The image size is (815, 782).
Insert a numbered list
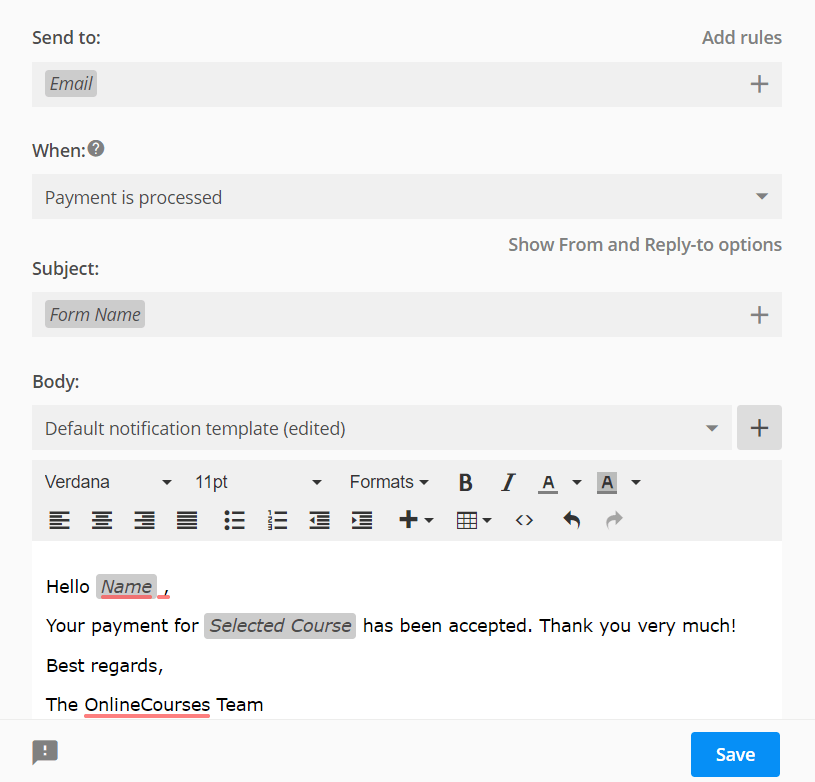pyautogui.click(x=277, y=520)
